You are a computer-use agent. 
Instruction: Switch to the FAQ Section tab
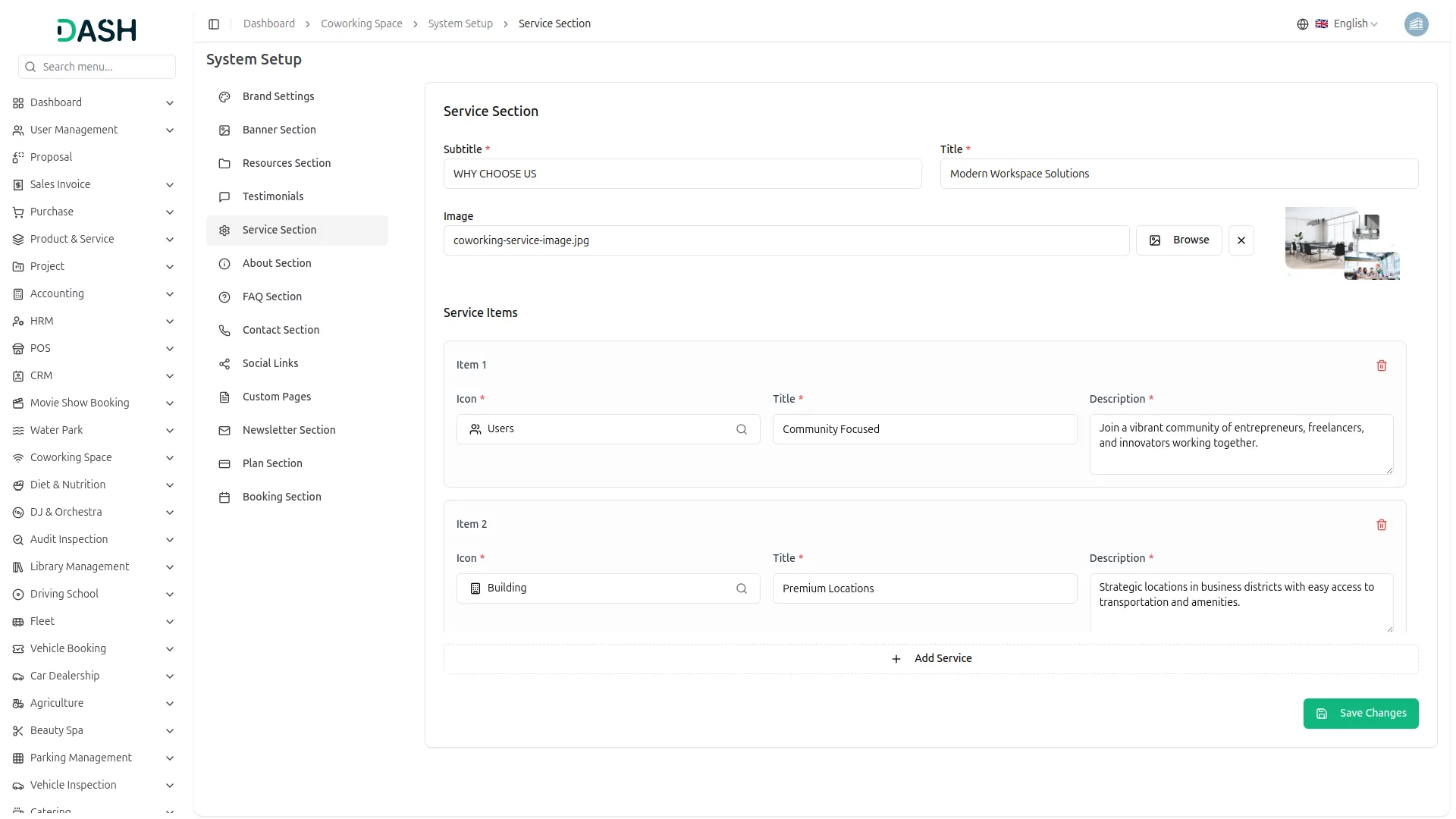(271, 297)
